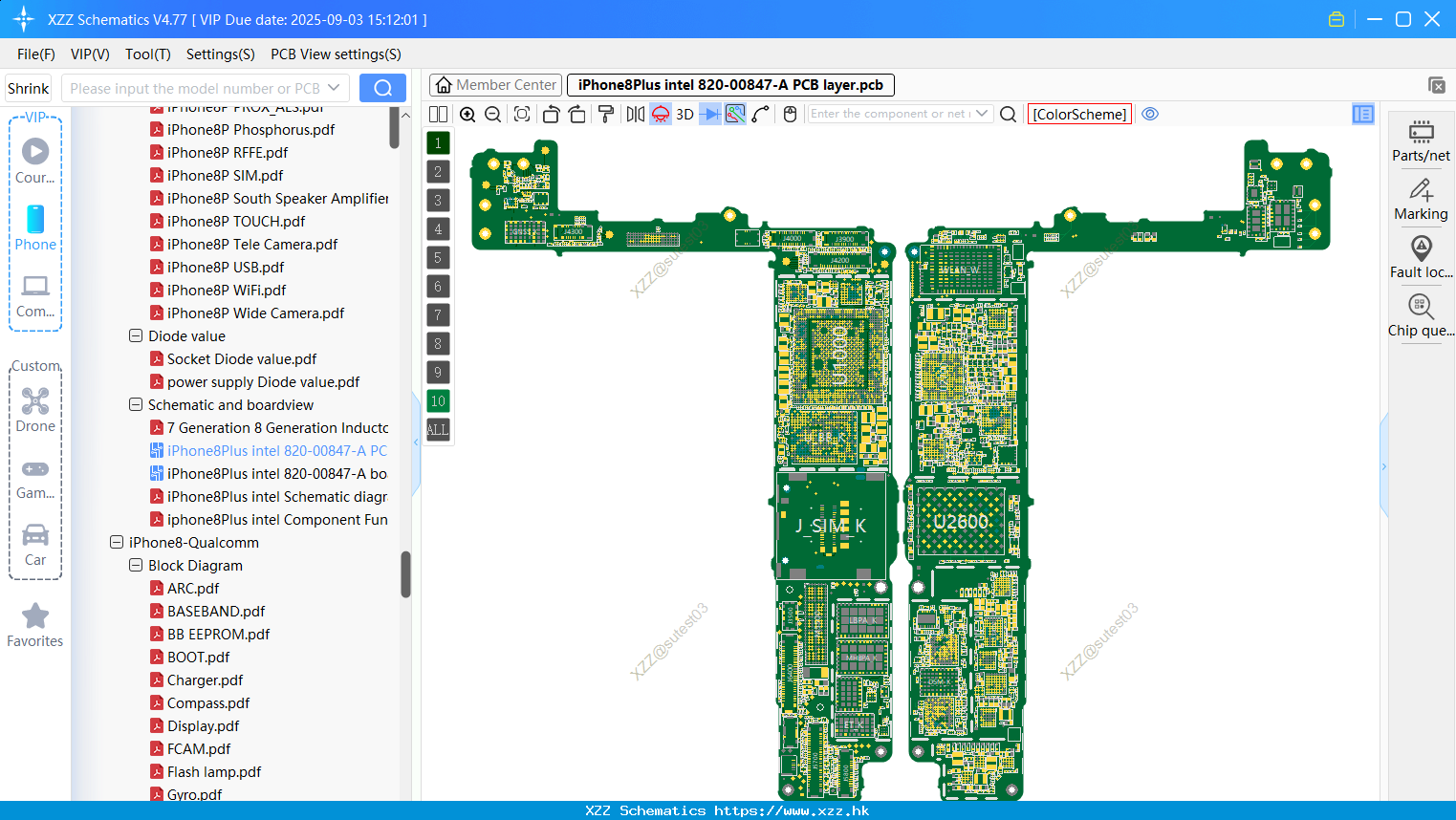1456x820 pixels.
Task: Toggle the eye visibility icon
Action: (x=1150, y=114)
